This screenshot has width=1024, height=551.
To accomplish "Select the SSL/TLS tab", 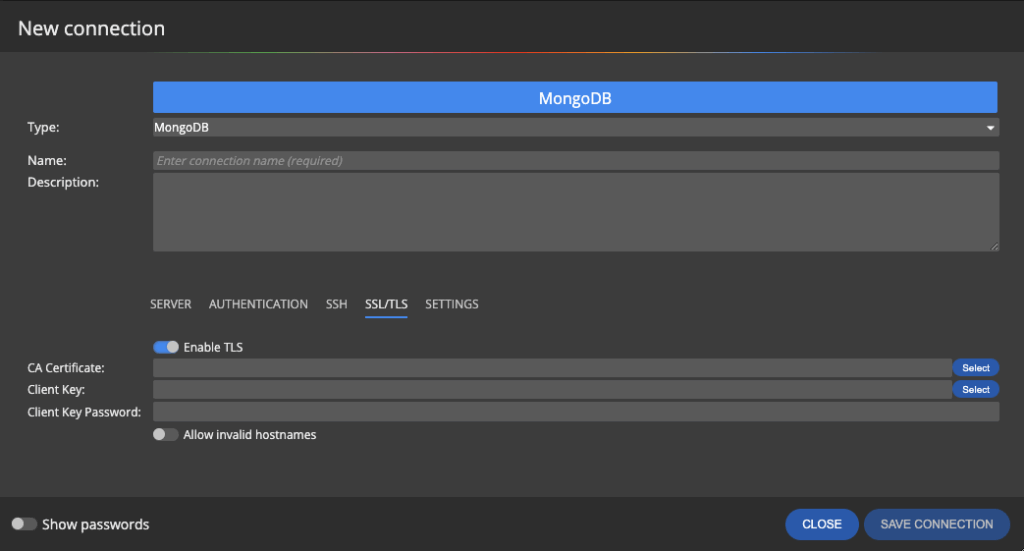I will [386, 304].
